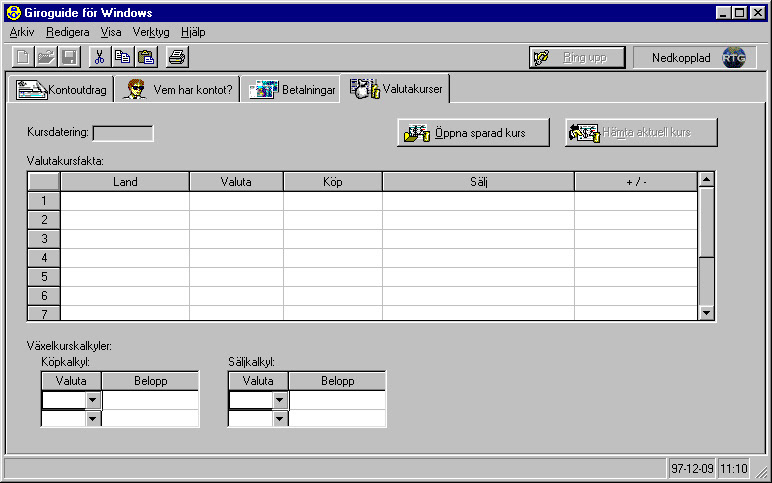Select the Valutakurser tab
The width and height of the screenshot is (772, 483).
coord(395,89)
